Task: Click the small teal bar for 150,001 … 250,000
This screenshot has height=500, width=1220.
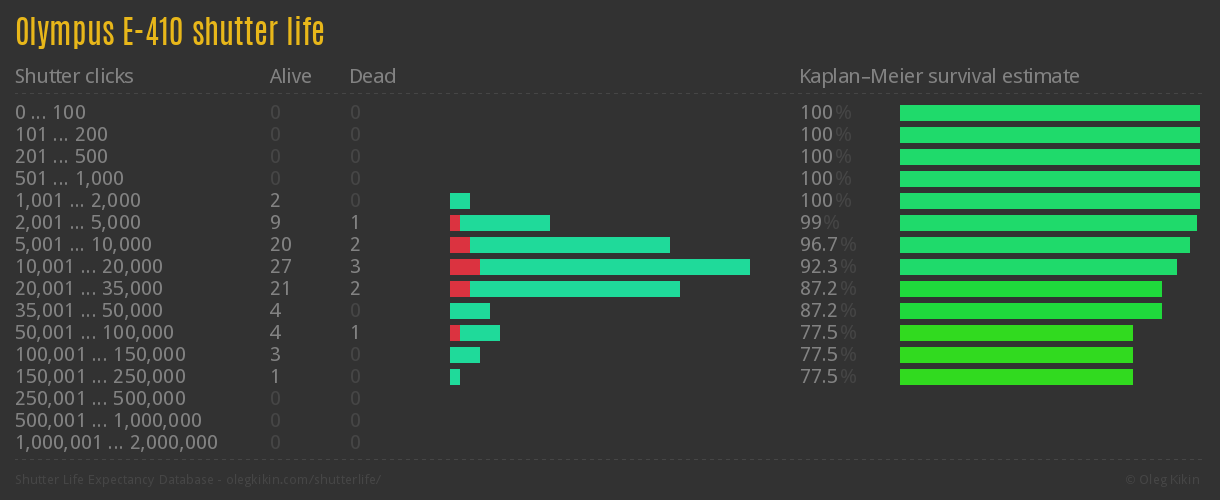Action: [x=455, y=377]
